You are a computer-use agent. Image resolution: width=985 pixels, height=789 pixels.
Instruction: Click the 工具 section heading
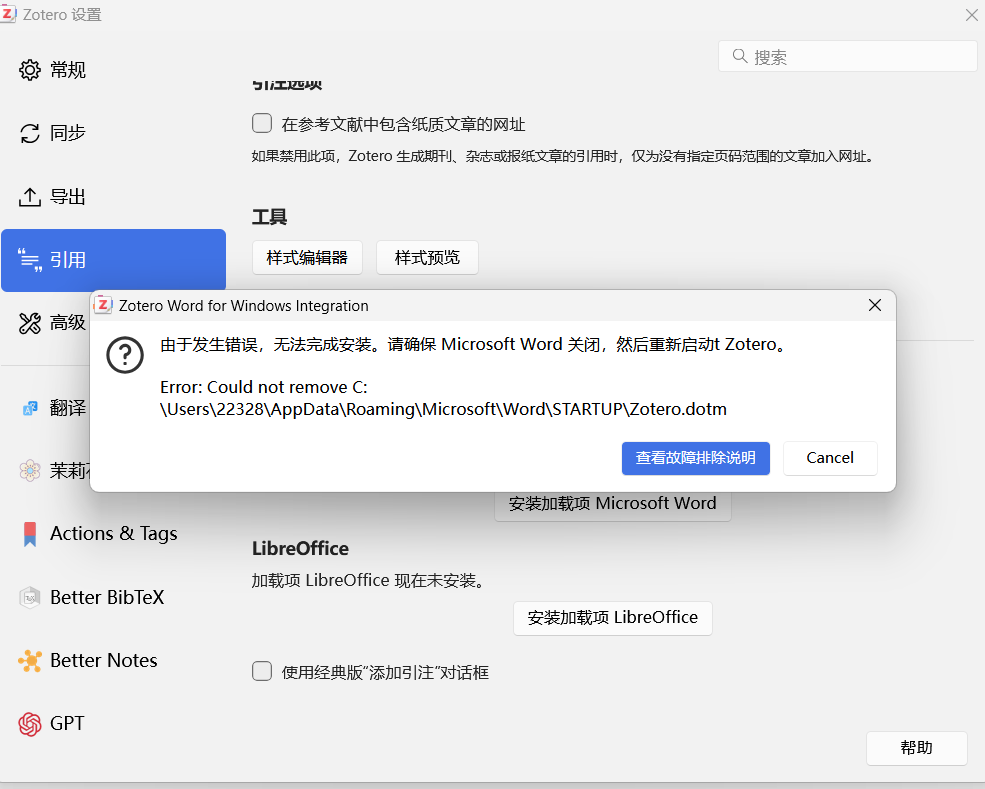269,217
